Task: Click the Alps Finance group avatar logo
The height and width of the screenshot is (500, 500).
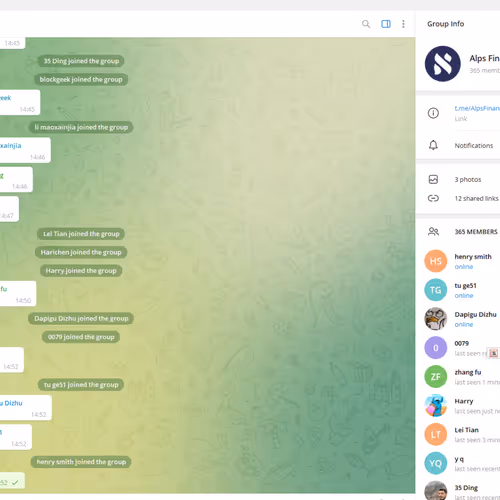Action: [443, 64]
